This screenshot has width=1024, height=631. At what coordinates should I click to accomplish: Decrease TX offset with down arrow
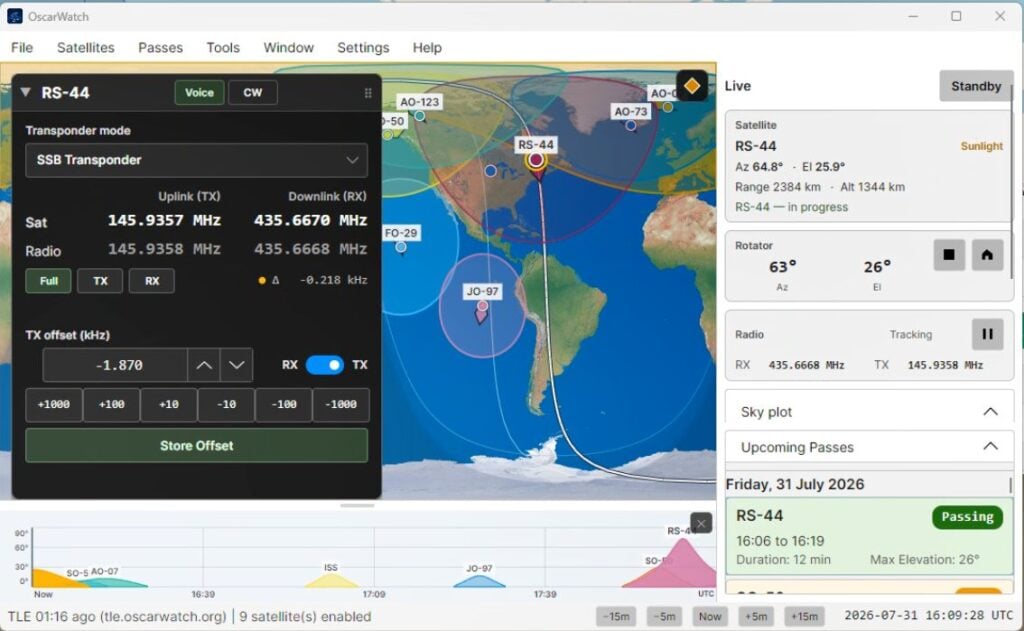(236, 365)
